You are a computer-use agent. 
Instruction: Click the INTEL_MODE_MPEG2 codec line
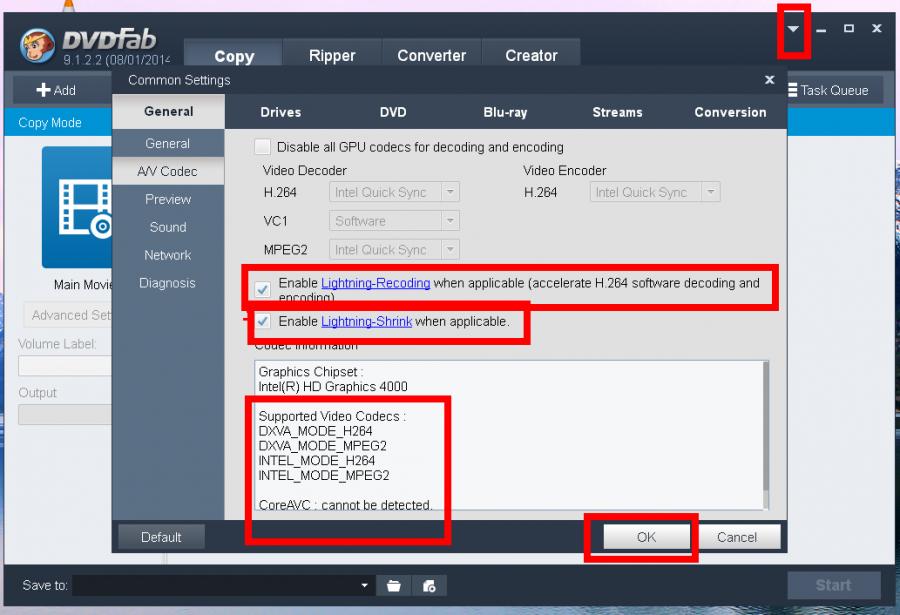tap(324, 475)
